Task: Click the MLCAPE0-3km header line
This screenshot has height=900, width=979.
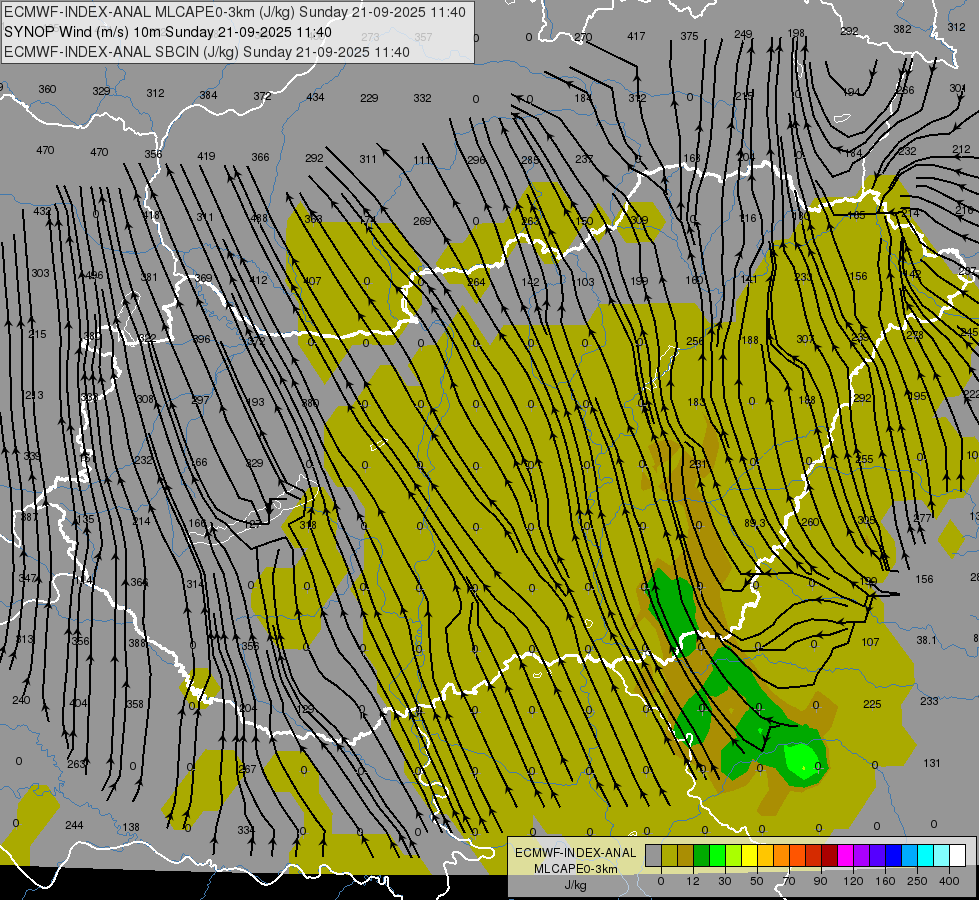Action: click(235, 12)
